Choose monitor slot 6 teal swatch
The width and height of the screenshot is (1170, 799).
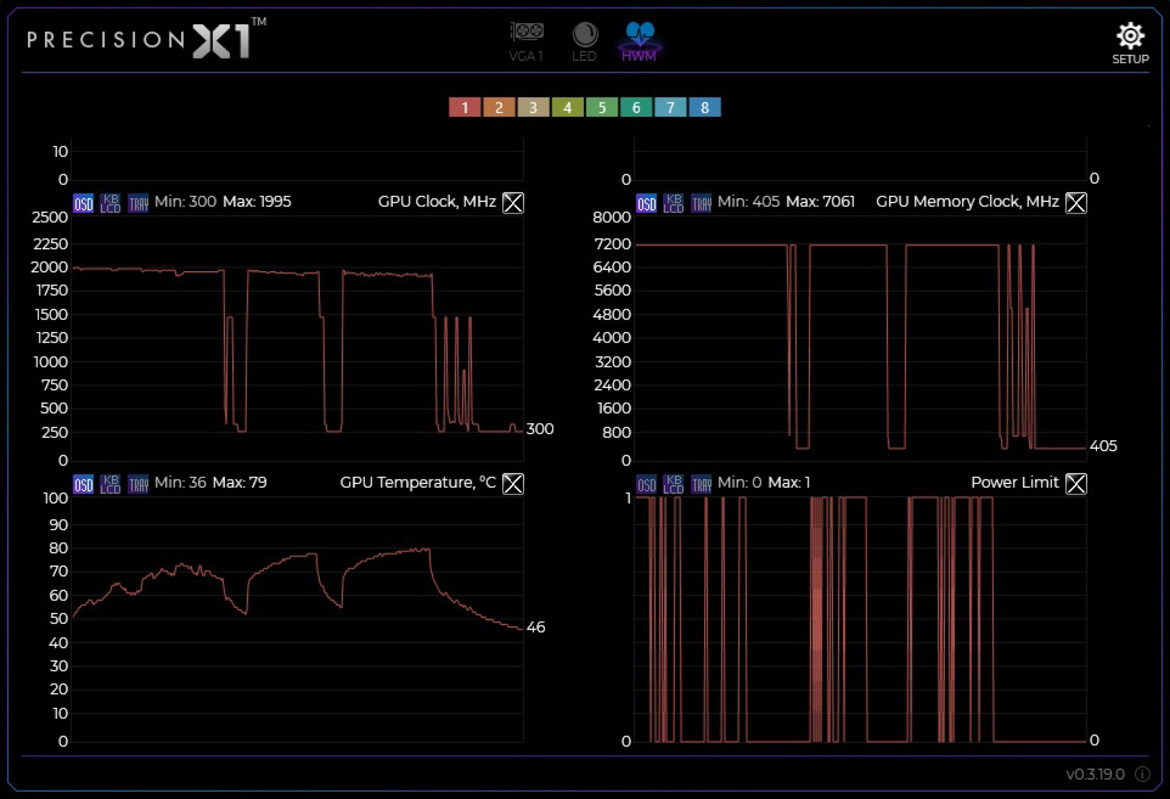(x=636, y=107)
